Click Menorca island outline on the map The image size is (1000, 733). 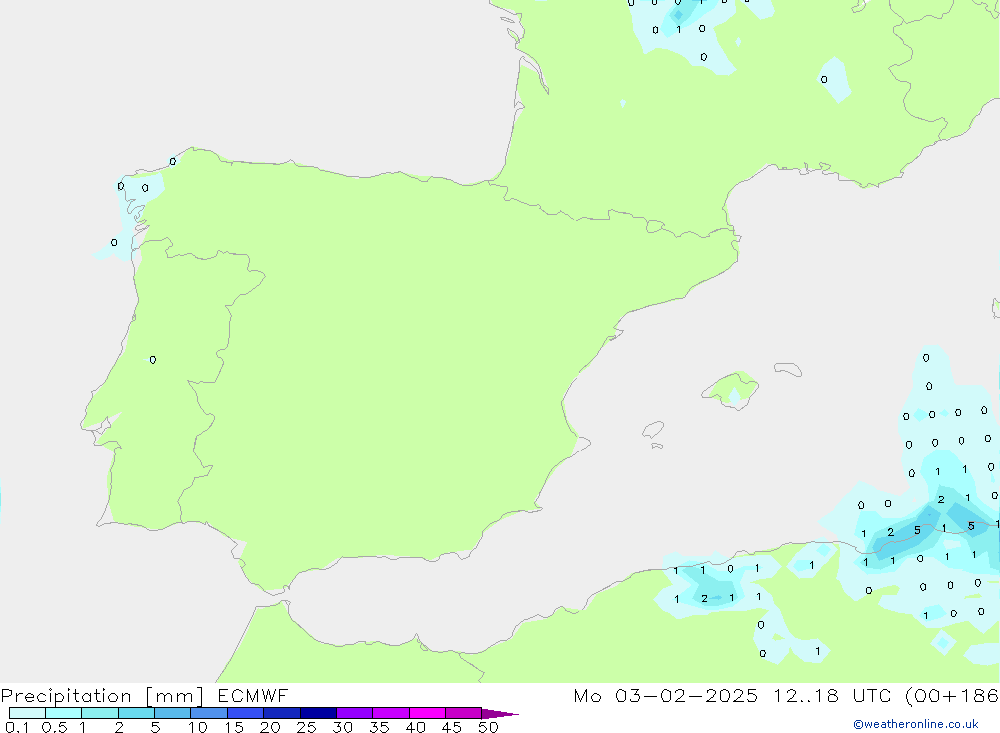788,369
